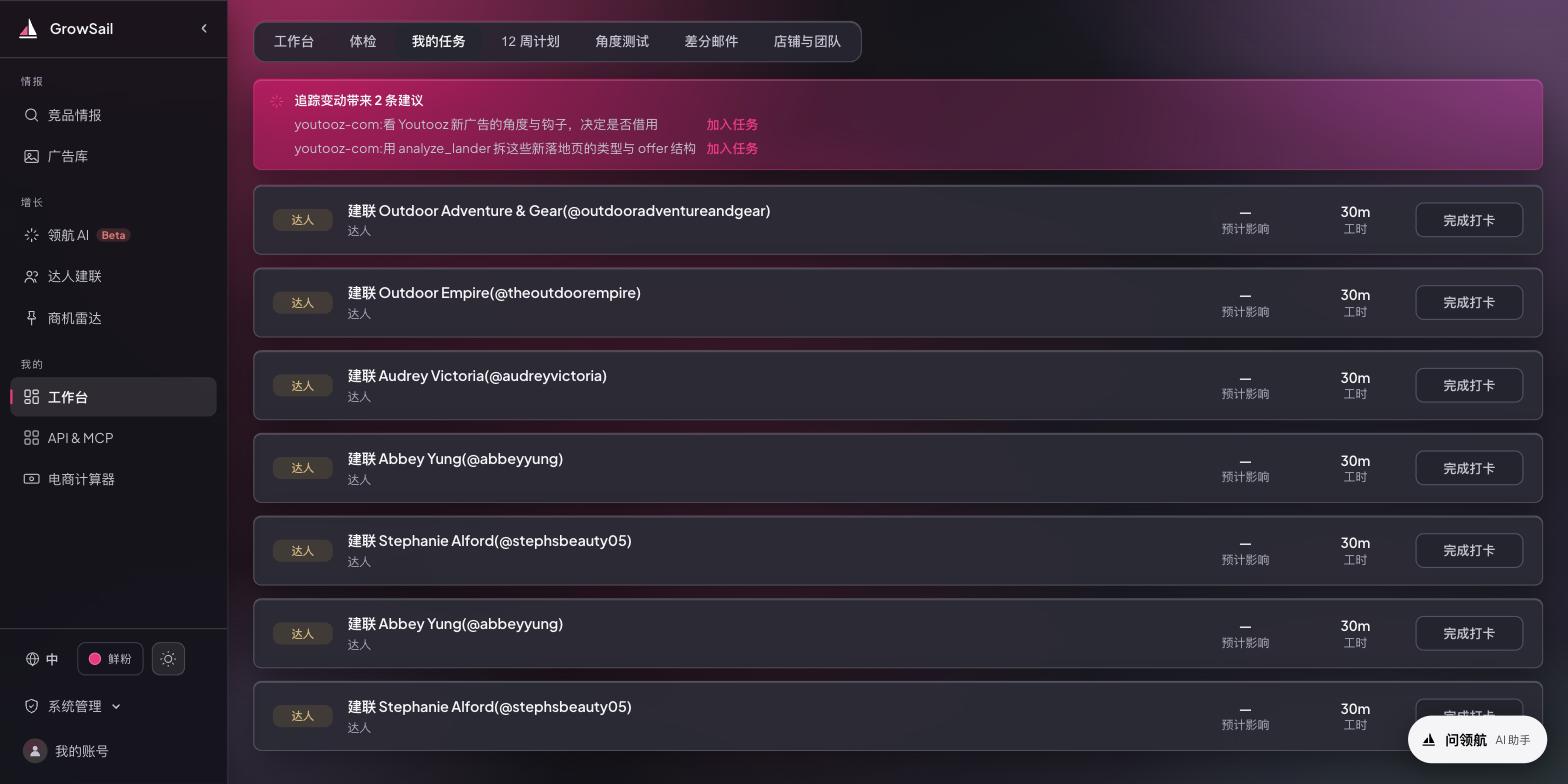Viewport: 1568px width, 784px height.
Task: Switch language via the globe icon
Action: tap(33, 659)
